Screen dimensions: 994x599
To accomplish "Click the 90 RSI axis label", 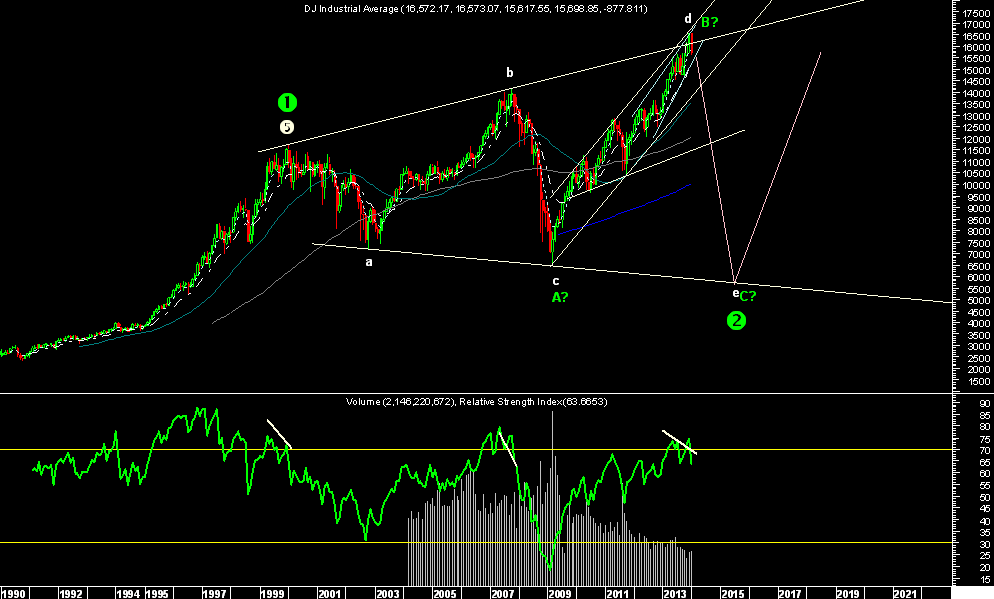I will pyautogui.click(x=985, y=404).
